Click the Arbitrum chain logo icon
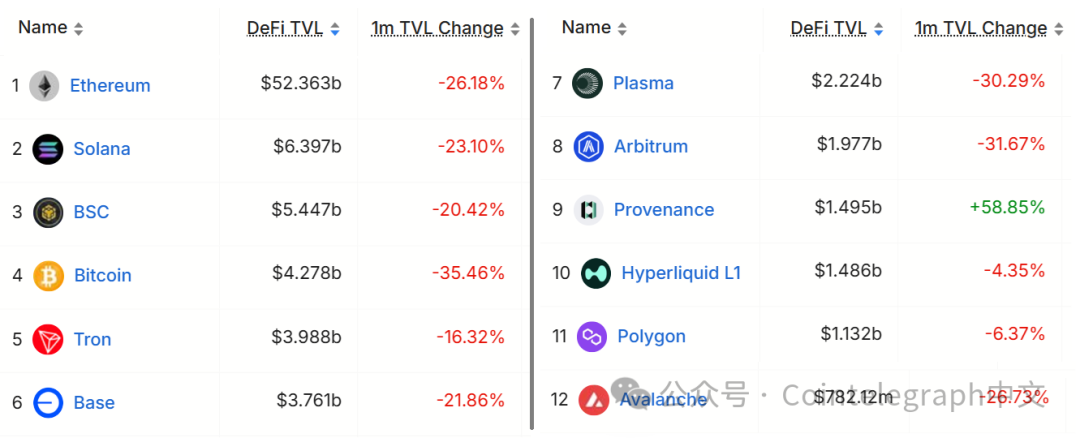 (589, 146)
